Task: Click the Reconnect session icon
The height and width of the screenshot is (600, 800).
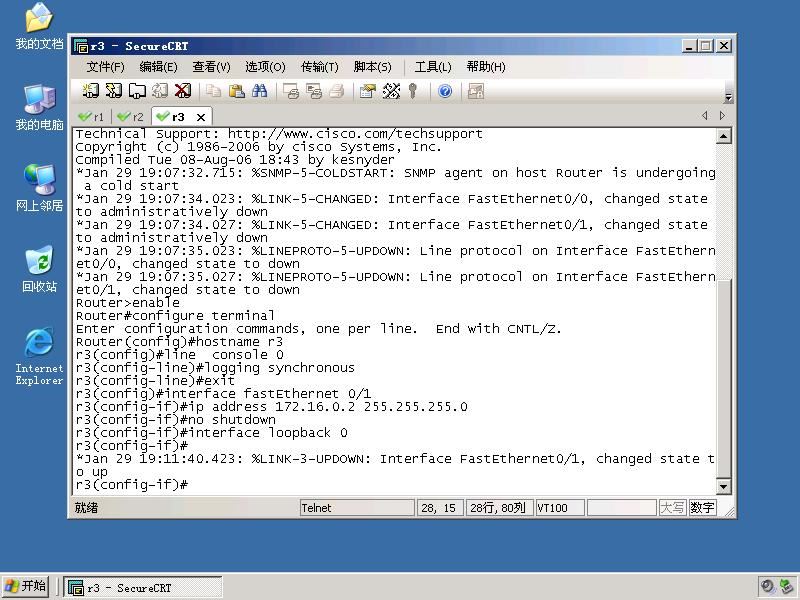Action: point(160,91)
